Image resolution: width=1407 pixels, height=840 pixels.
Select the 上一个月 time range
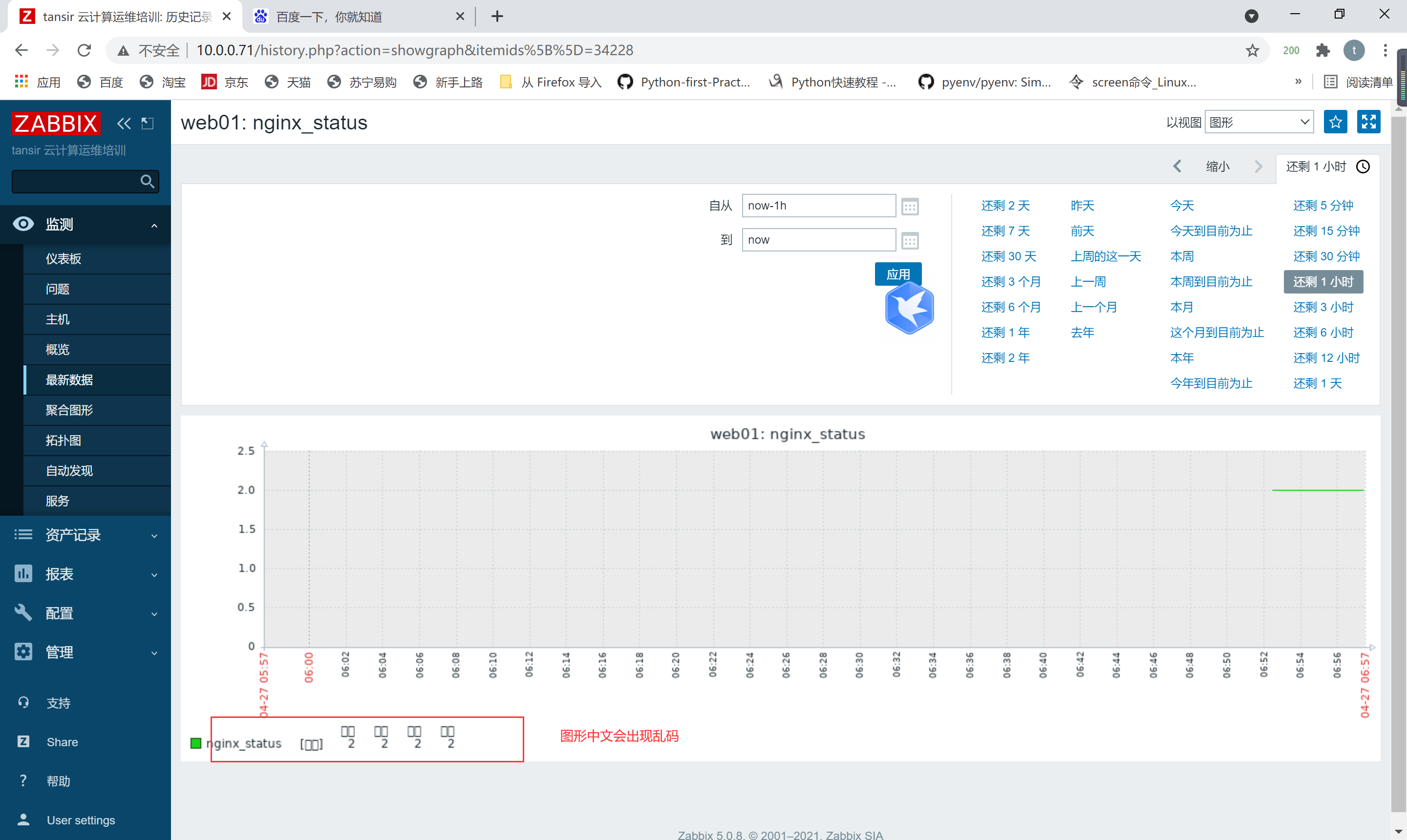pos(1093,307)
